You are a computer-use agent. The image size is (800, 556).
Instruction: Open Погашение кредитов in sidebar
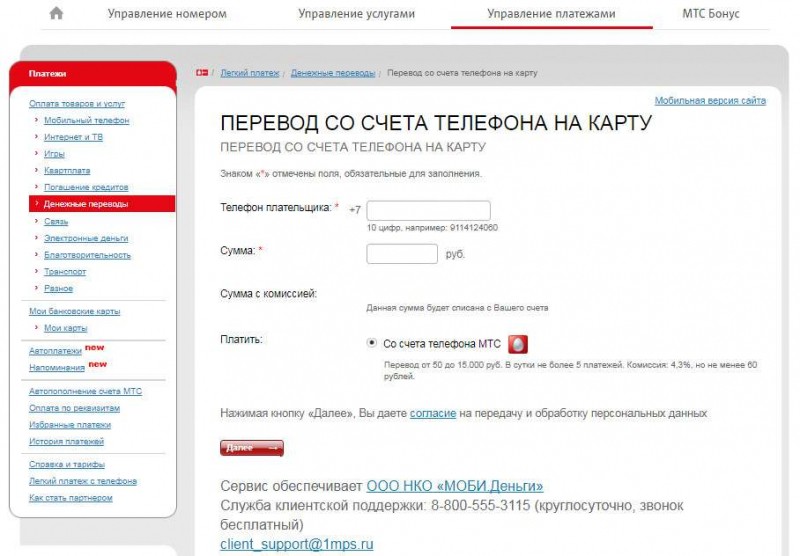[86, 187]
